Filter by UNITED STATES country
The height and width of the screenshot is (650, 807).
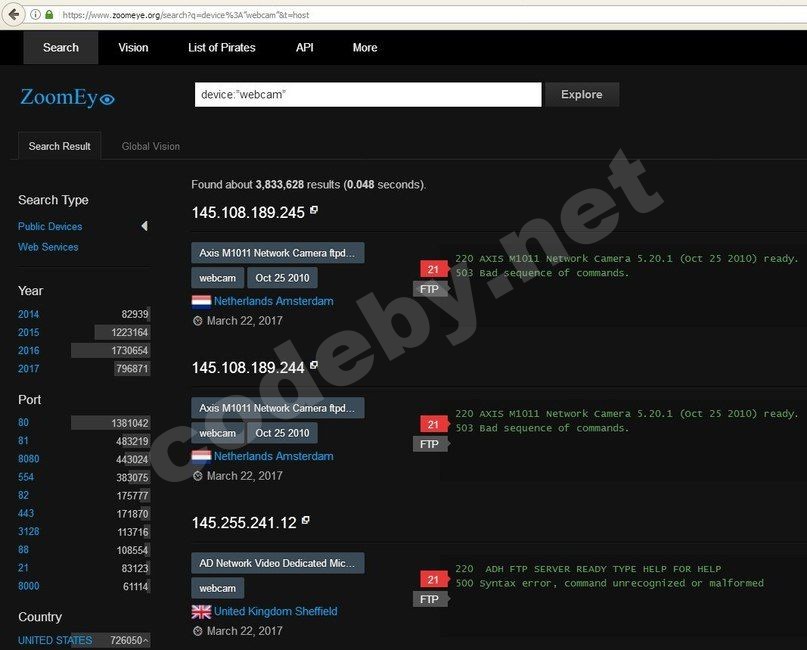pyautogui.click(x=55, y=640)
